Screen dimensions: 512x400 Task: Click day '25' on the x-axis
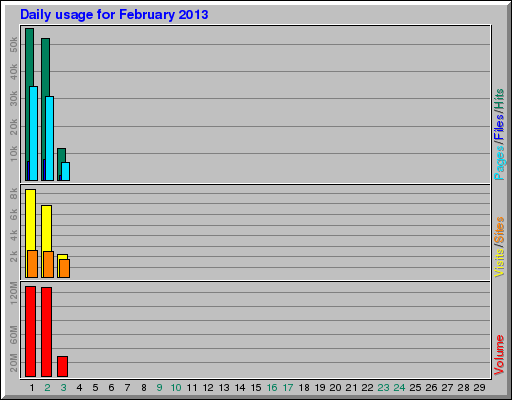point(415,388)
